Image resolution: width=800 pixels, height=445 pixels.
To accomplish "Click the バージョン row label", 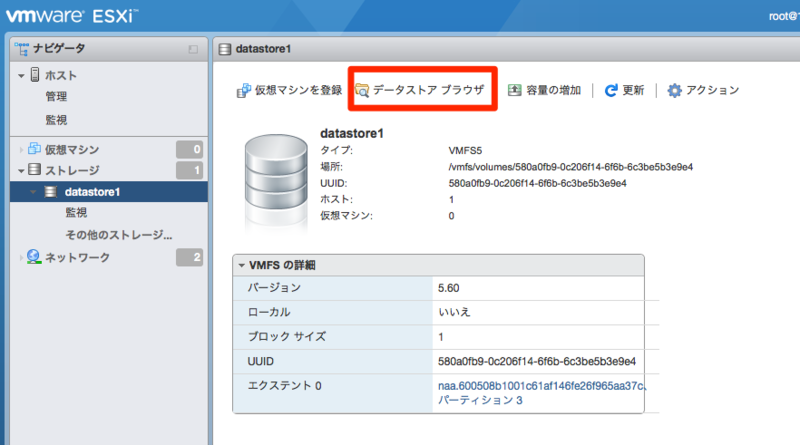I will click(274, 287).
